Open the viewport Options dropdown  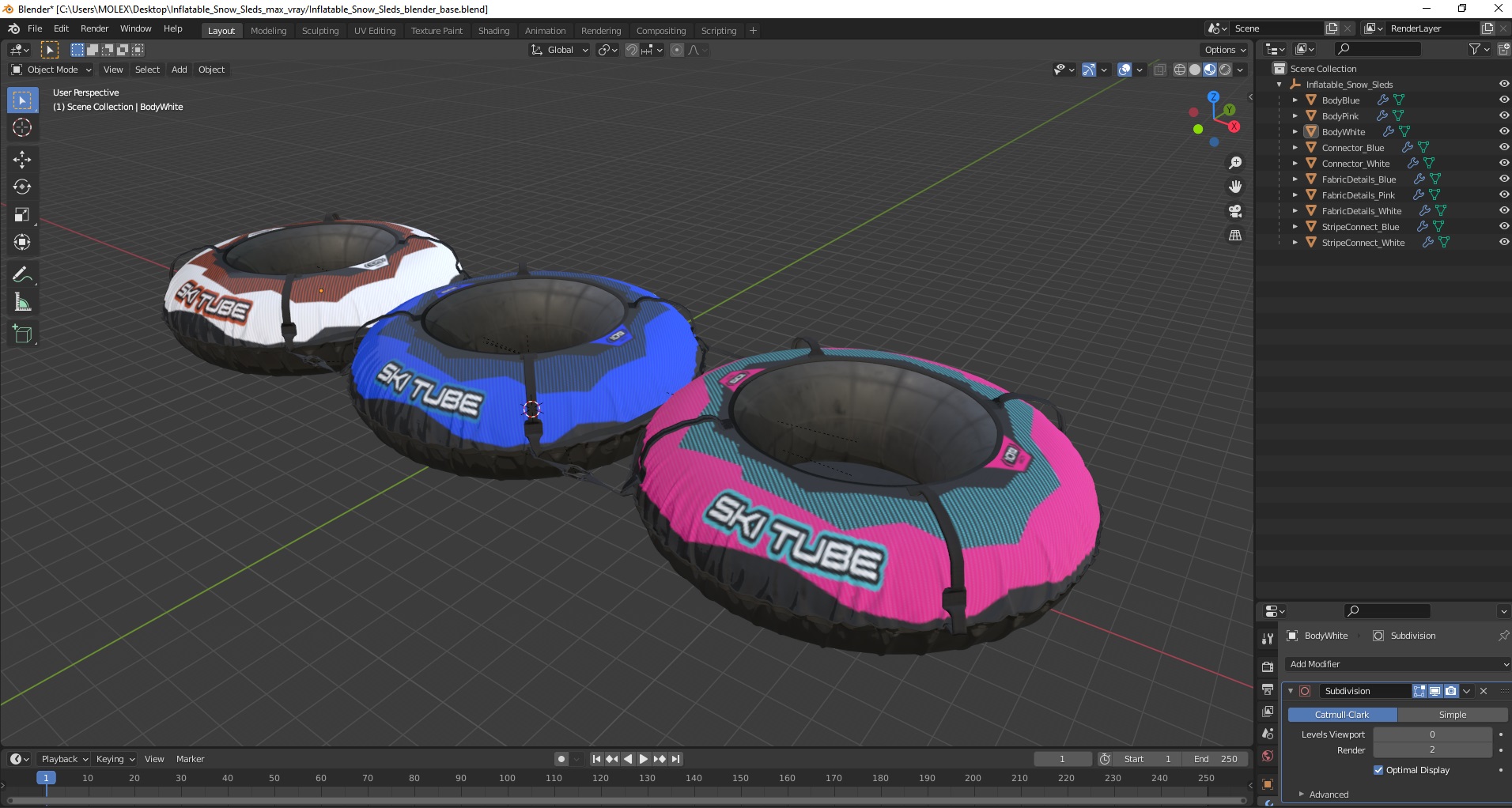(x=1225, y=50)
